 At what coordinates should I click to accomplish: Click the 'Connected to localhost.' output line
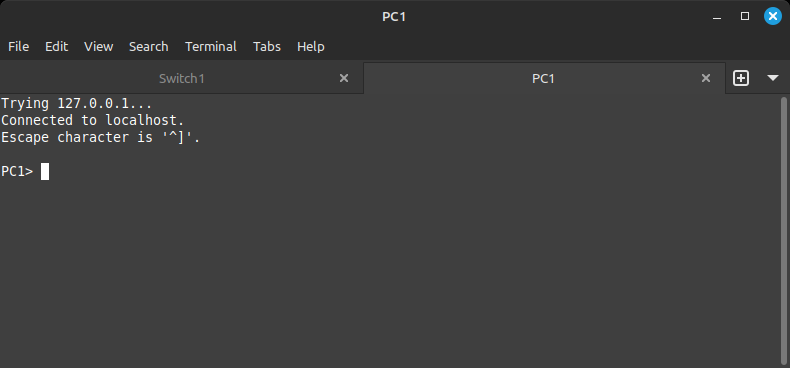pos(93,120)
